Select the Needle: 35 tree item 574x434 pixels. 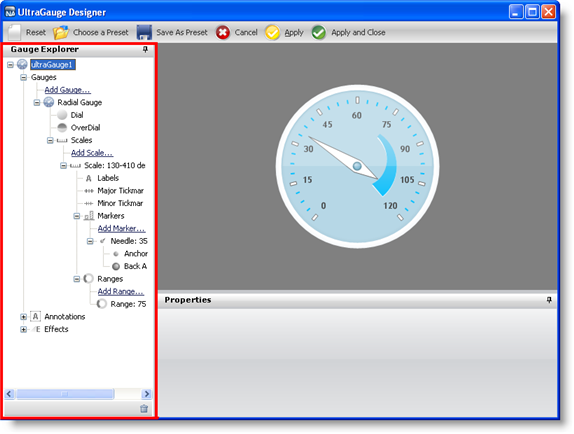(x=129, y=241)
